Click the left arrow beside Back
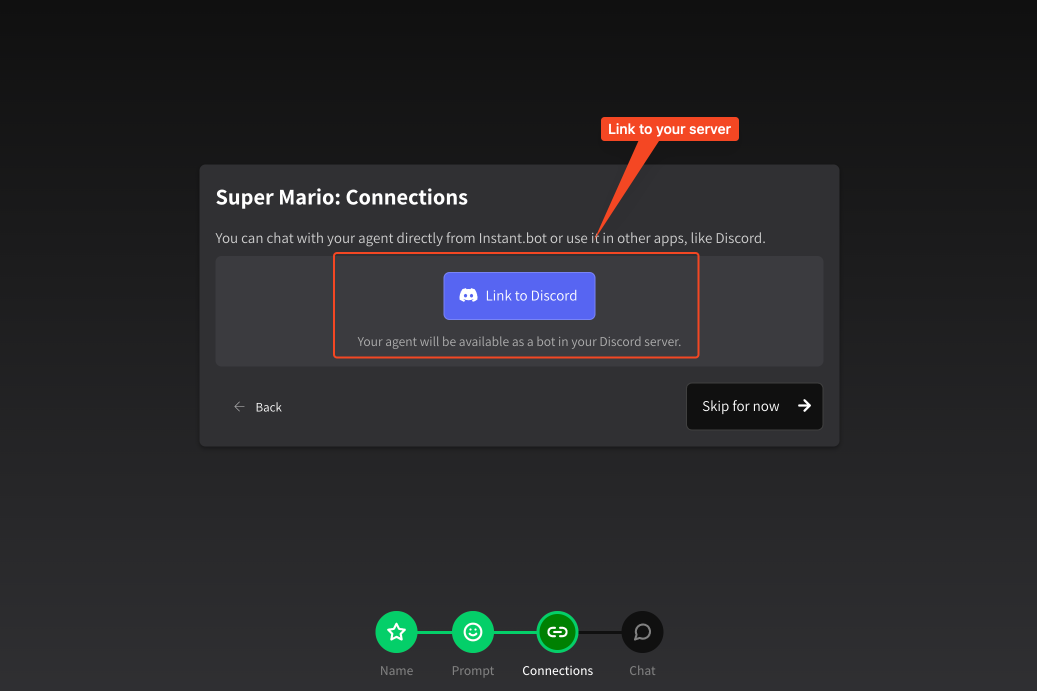The height and width of the screenshot is (691, 1037). tap(239, 407)
